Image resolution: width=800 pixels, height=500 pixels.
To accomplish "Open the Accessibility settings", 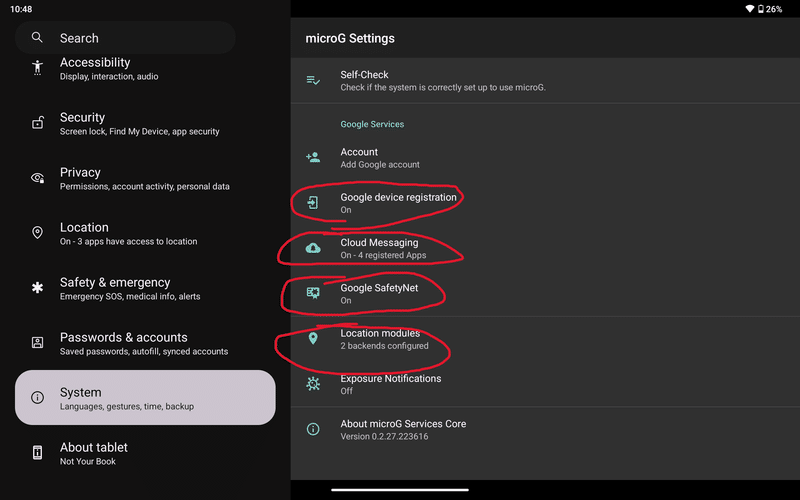I will (x=145, y=68).
